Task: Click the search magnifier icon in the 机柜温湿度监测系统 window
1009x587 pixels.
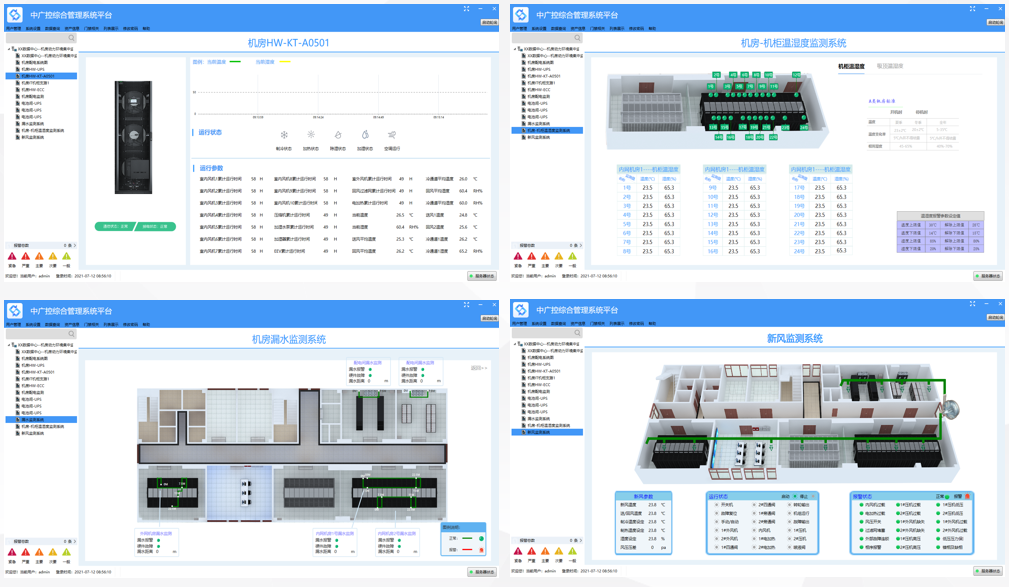Action: point(577,38)
